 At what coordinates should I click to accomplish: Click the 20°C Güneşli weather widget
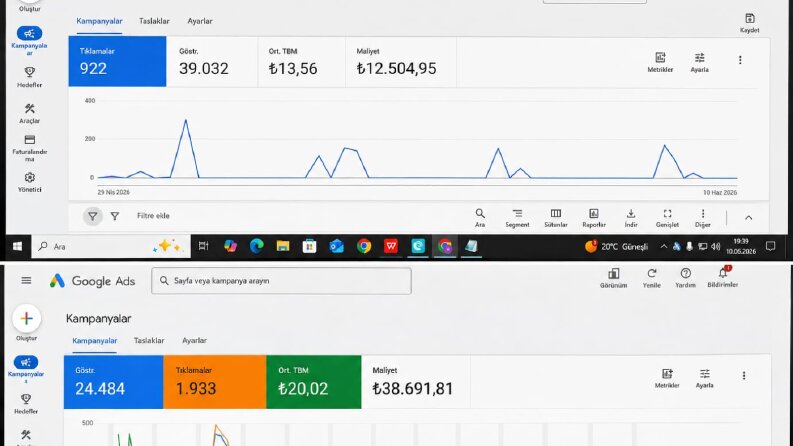(616, 246)
